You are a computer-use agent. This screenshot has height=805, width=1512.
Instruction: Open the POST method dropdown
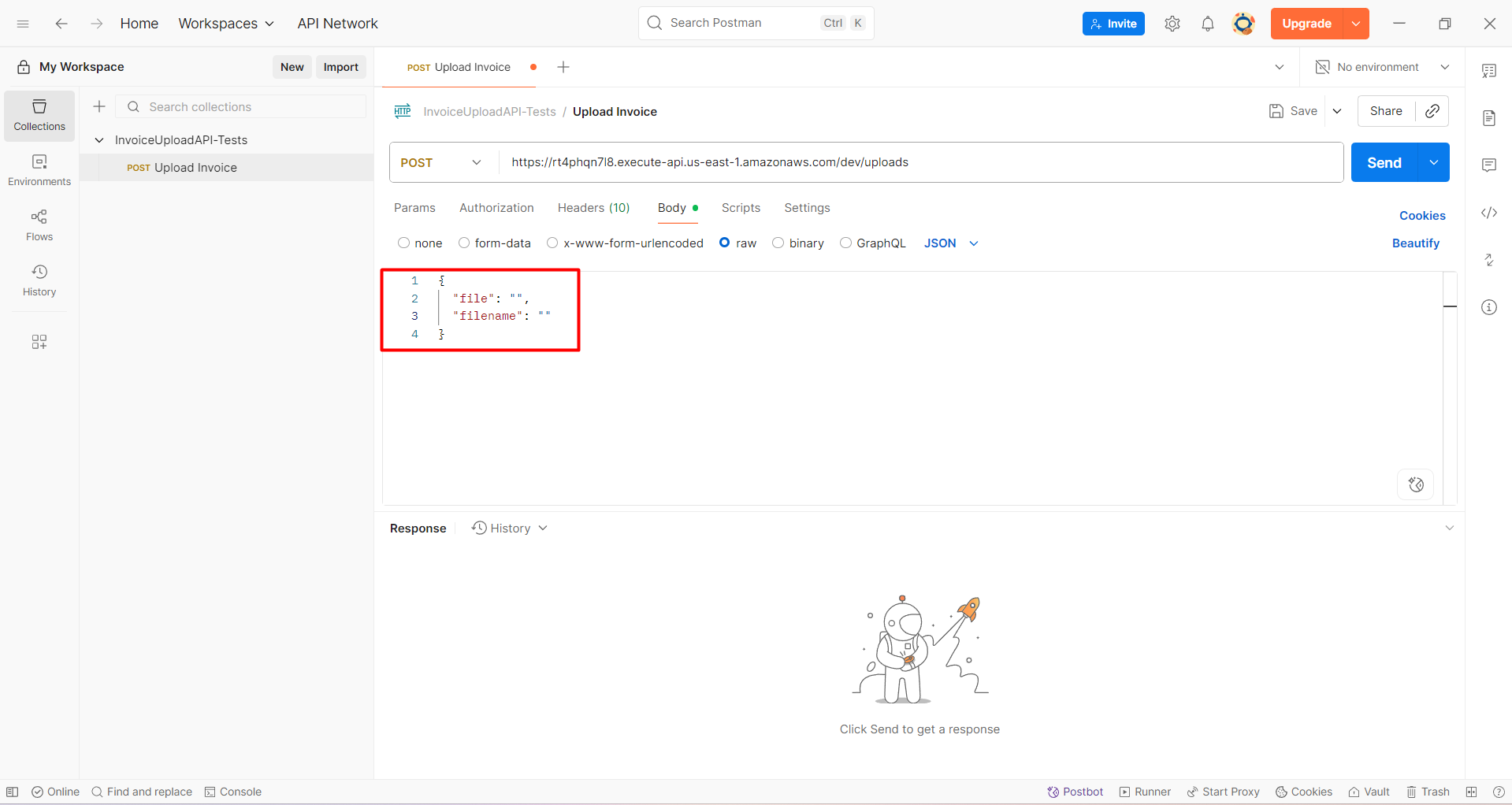pos(442,162)
